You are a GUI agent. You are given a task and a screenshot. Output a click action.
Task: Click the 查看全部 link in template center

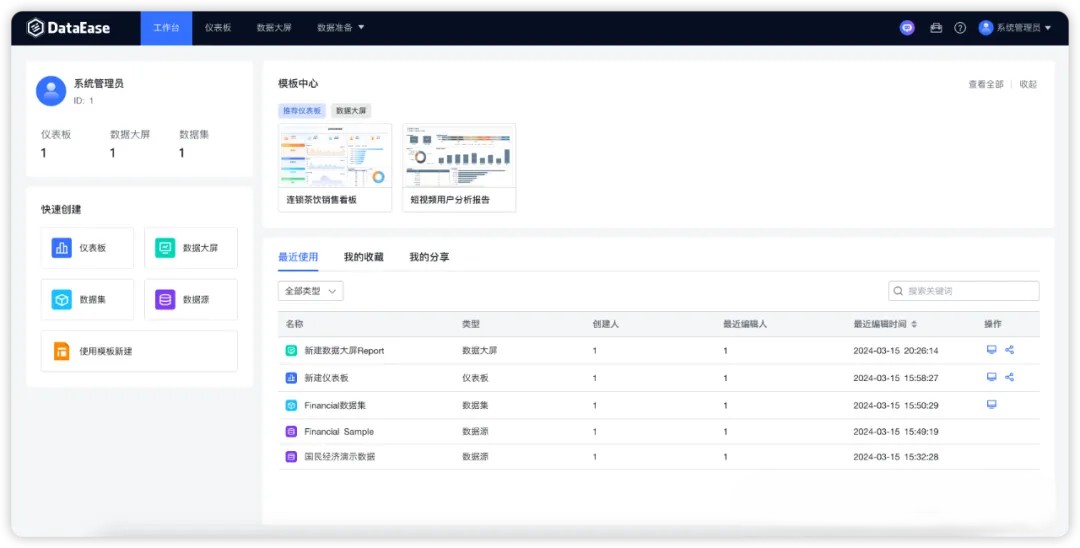pos(985,85)
